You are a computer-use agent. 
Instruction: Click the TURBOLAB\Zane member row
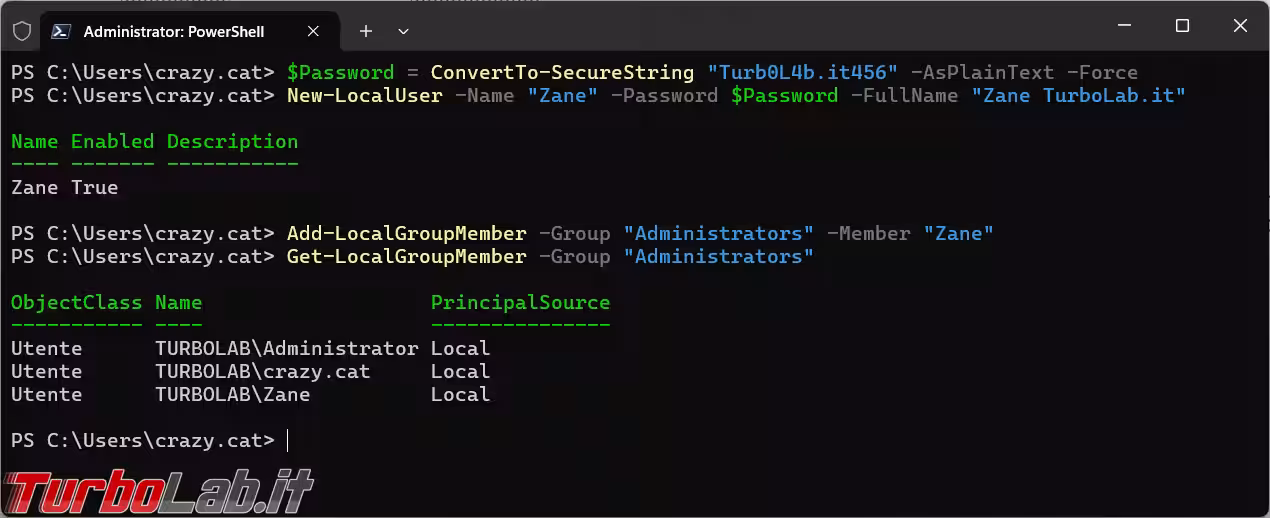tap(232, 395)
